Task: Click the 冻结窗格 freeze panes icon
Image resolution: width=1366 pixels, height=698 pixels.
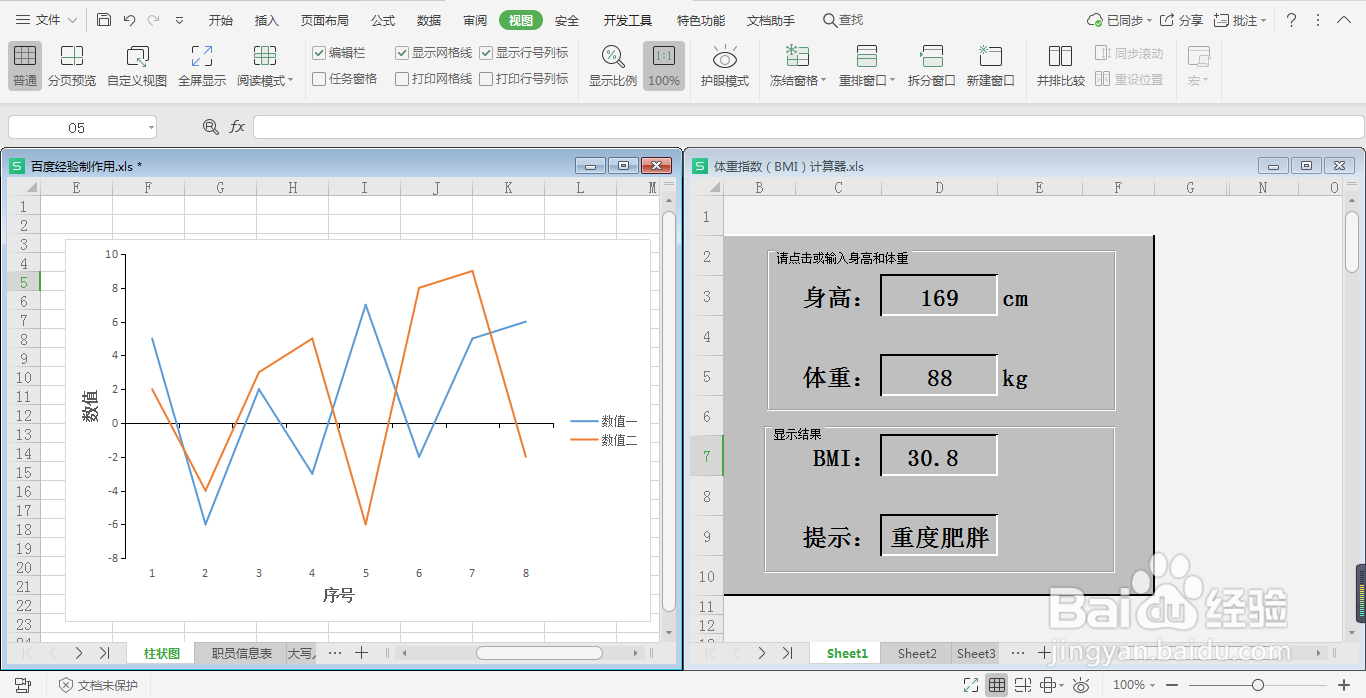Action: point(797,56)
